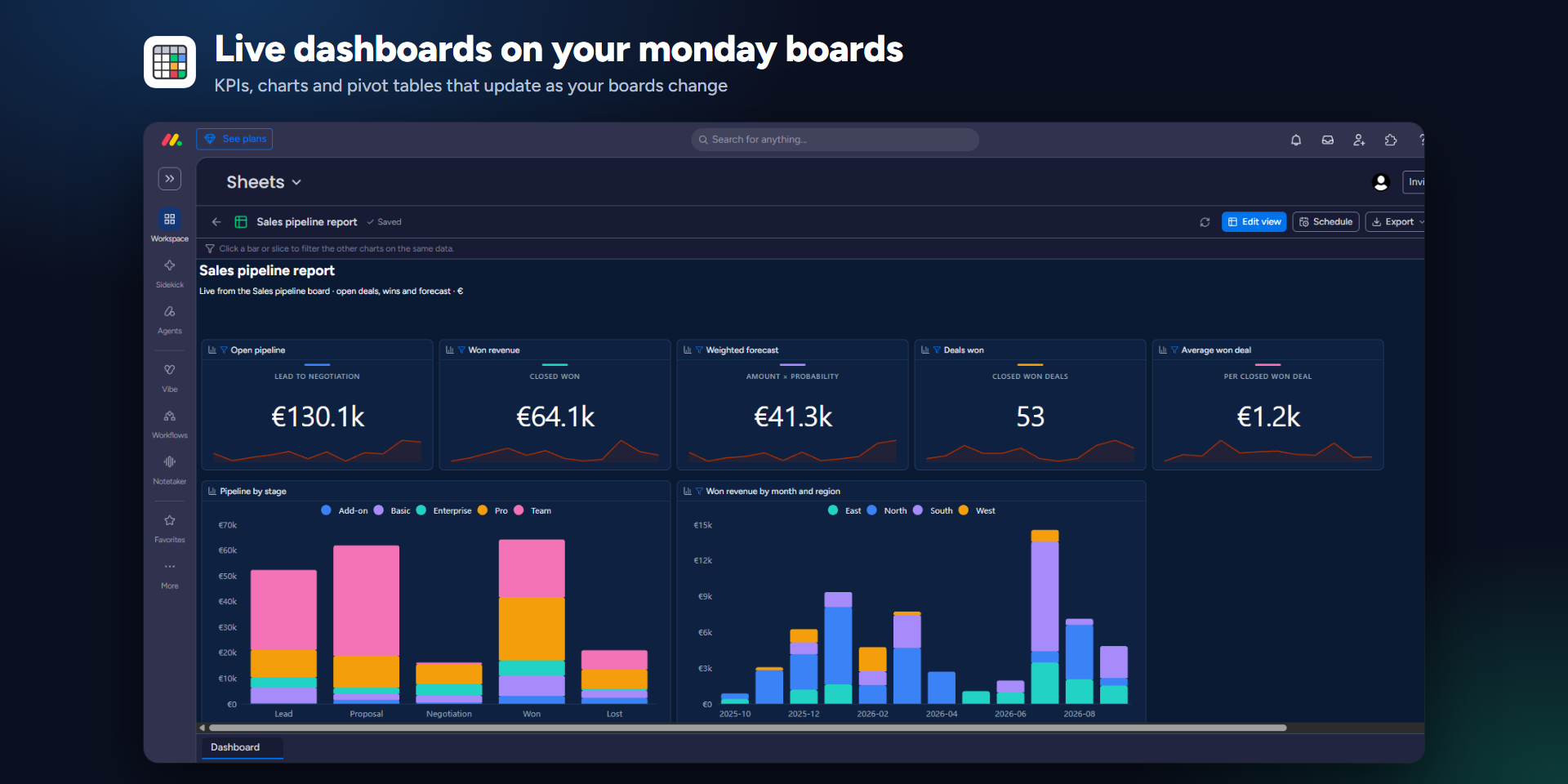
Task: Click the Export button
Action: (1395, 222)
